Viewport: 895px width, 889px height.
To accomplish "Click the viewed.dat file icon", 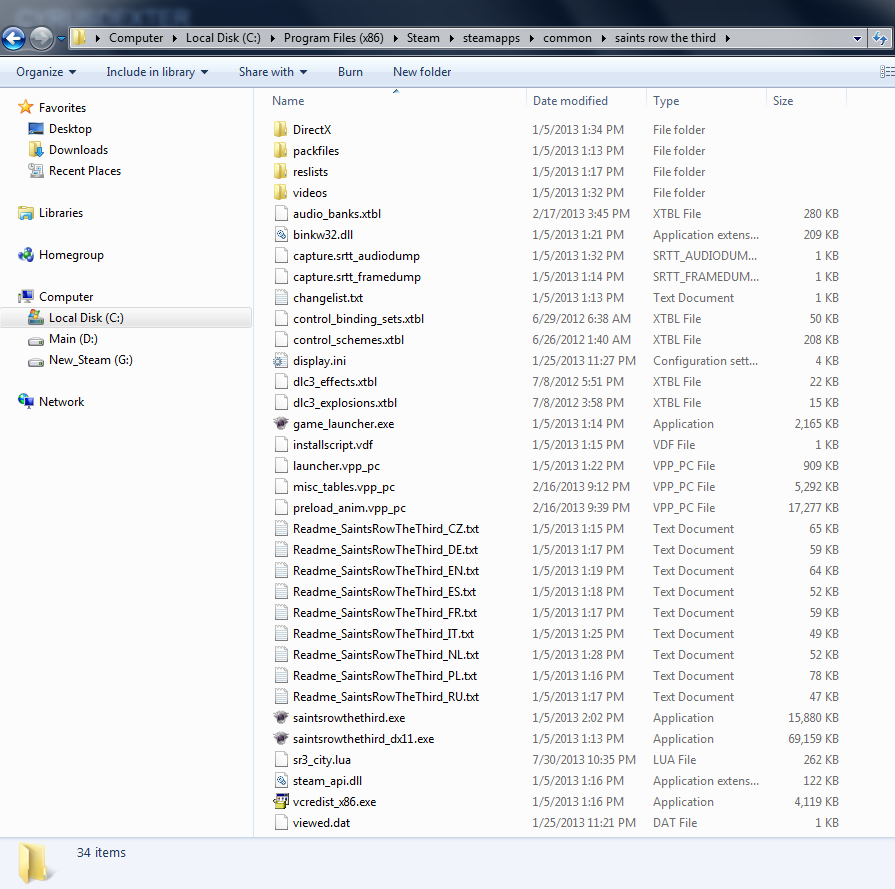I will coord(281,823).
